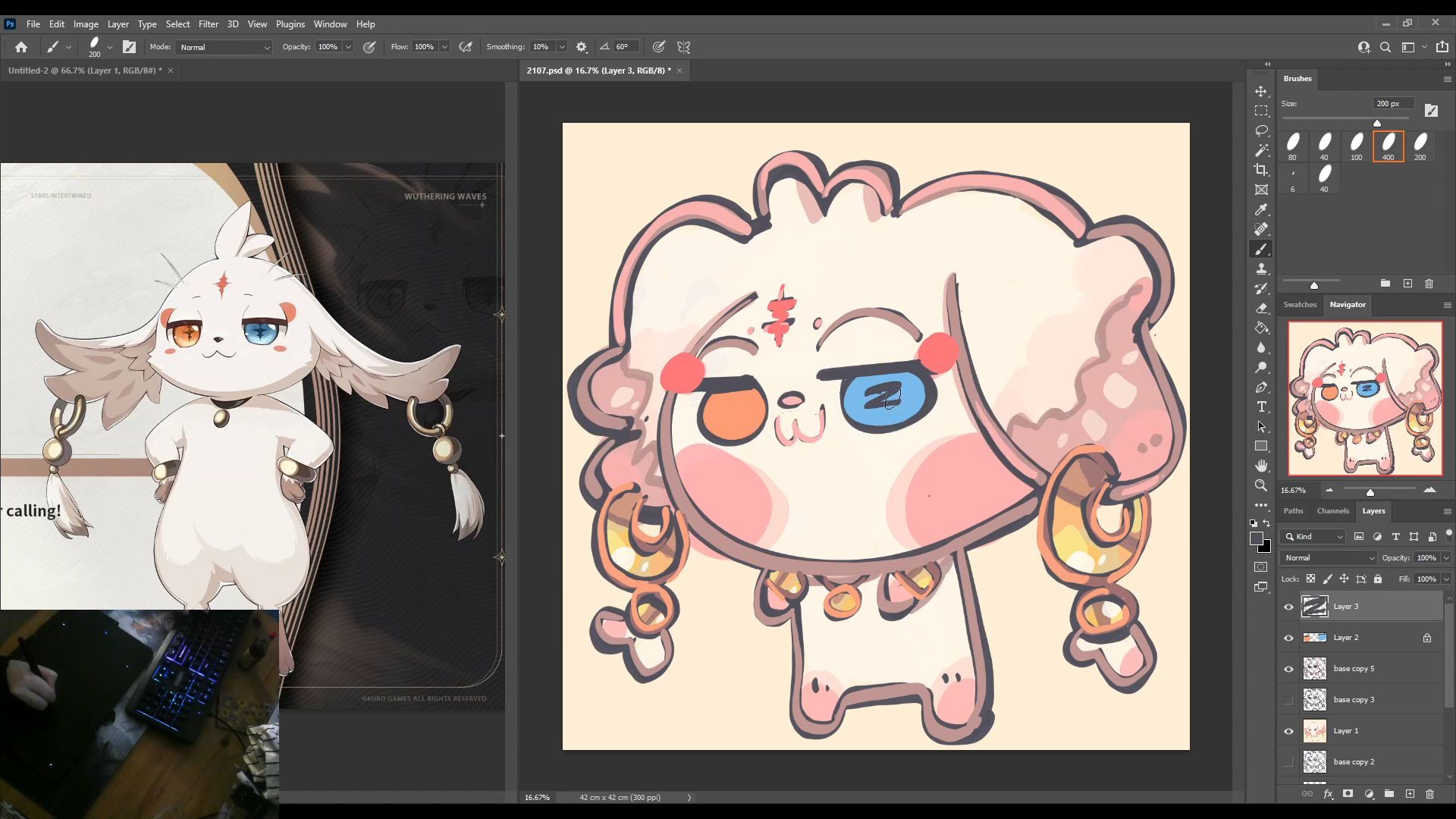Image resolution: width=1456 pixels, height=819 pixels.
Task: Open the layer Kind filter dropdown
Action: click(x=1313, y=537)
